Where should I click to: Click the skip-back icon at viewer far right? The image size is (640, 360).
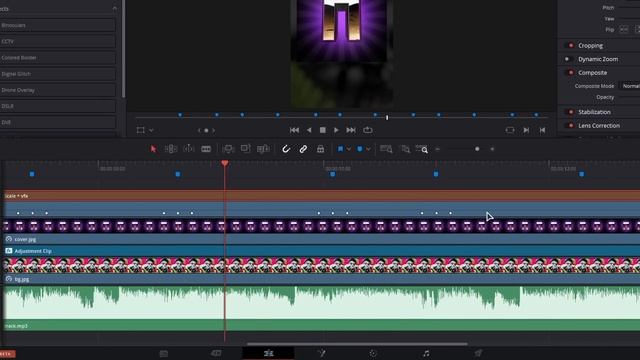(x=542, y=130)
